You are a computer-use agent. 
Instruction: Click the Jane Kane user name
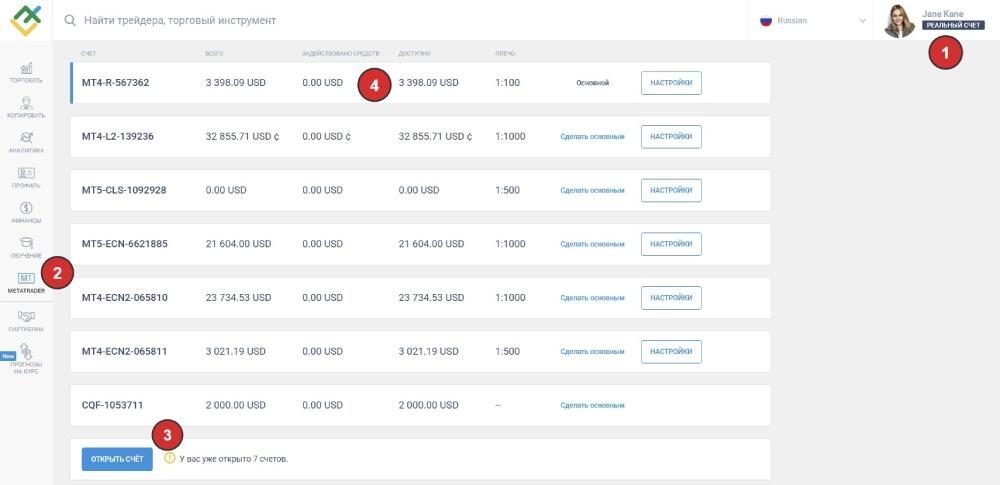[x=943, y=13]
